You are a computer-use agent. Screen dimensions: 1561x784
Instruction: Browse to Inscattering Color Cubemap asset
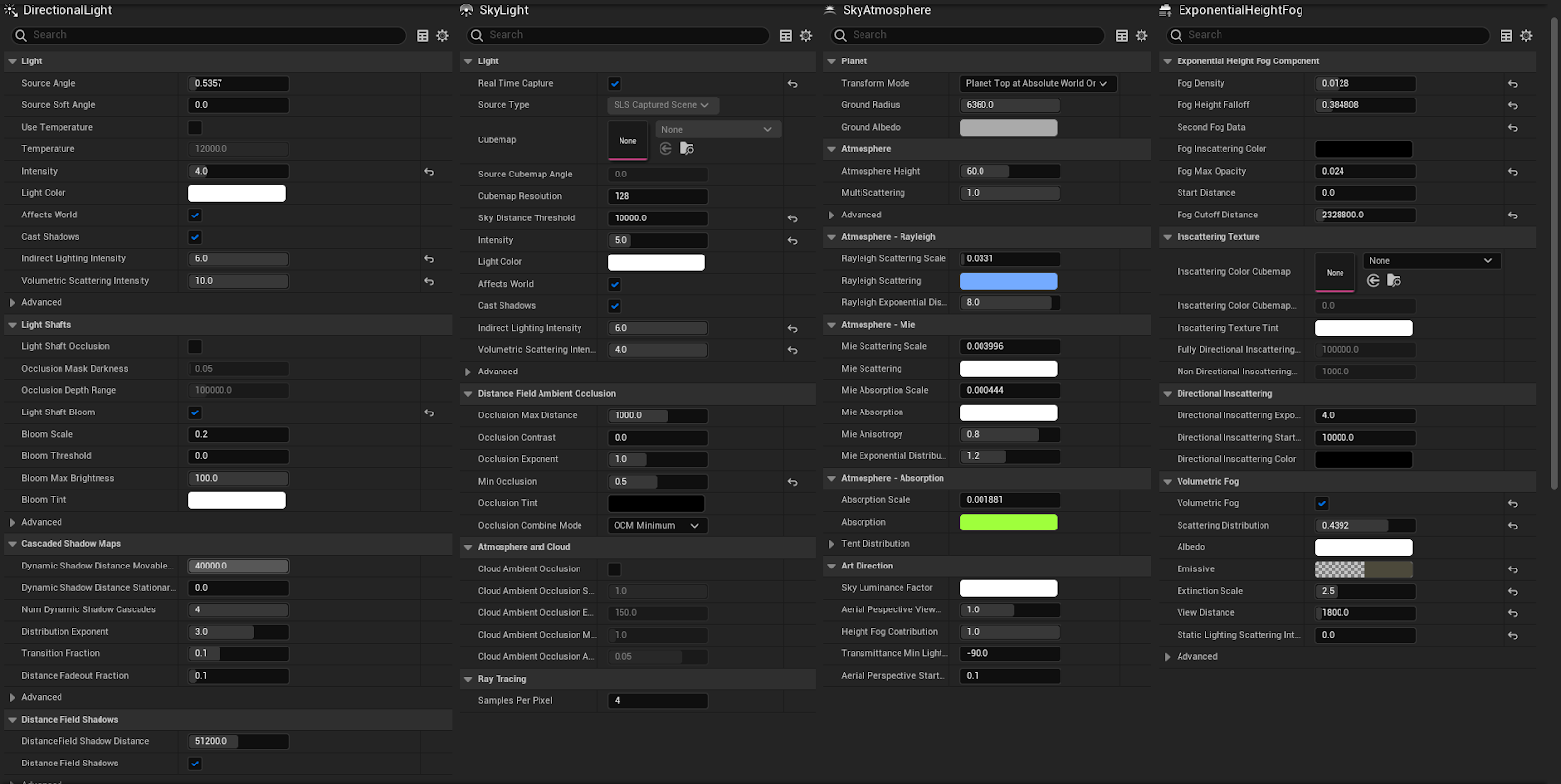pos(1394,281)
